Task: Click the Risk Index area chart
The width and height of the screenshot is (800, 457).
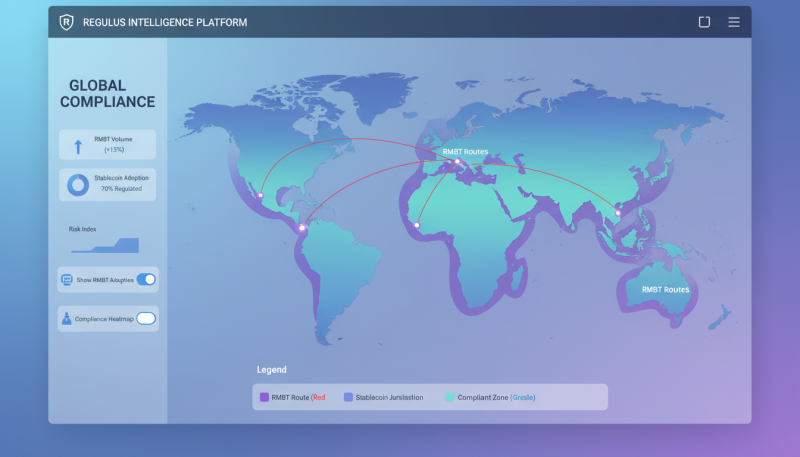Action: click(x=118, y=244)
